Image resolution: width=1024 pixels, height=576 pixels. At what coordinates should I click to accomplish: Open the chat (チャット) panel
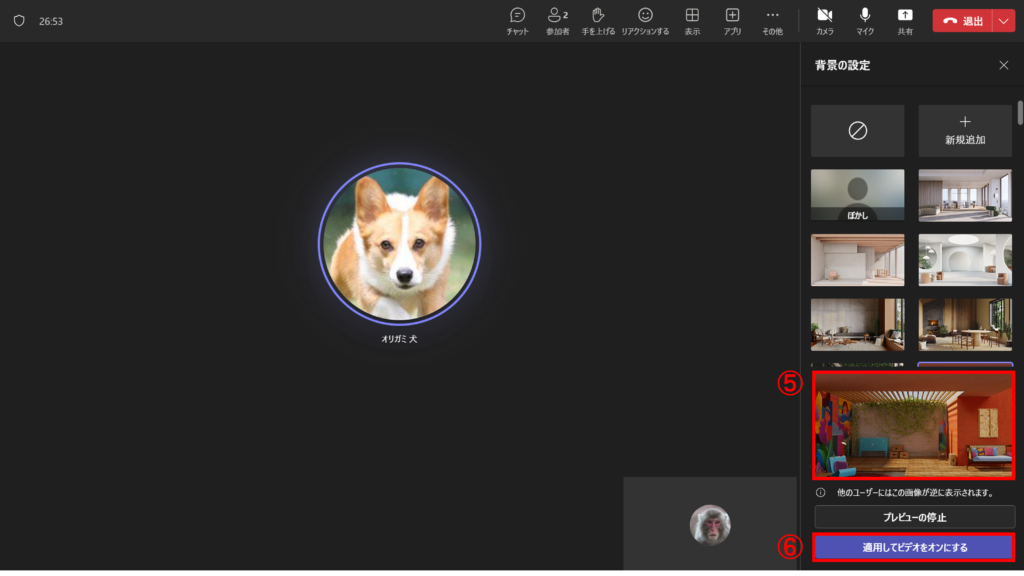tap(517, 20)
